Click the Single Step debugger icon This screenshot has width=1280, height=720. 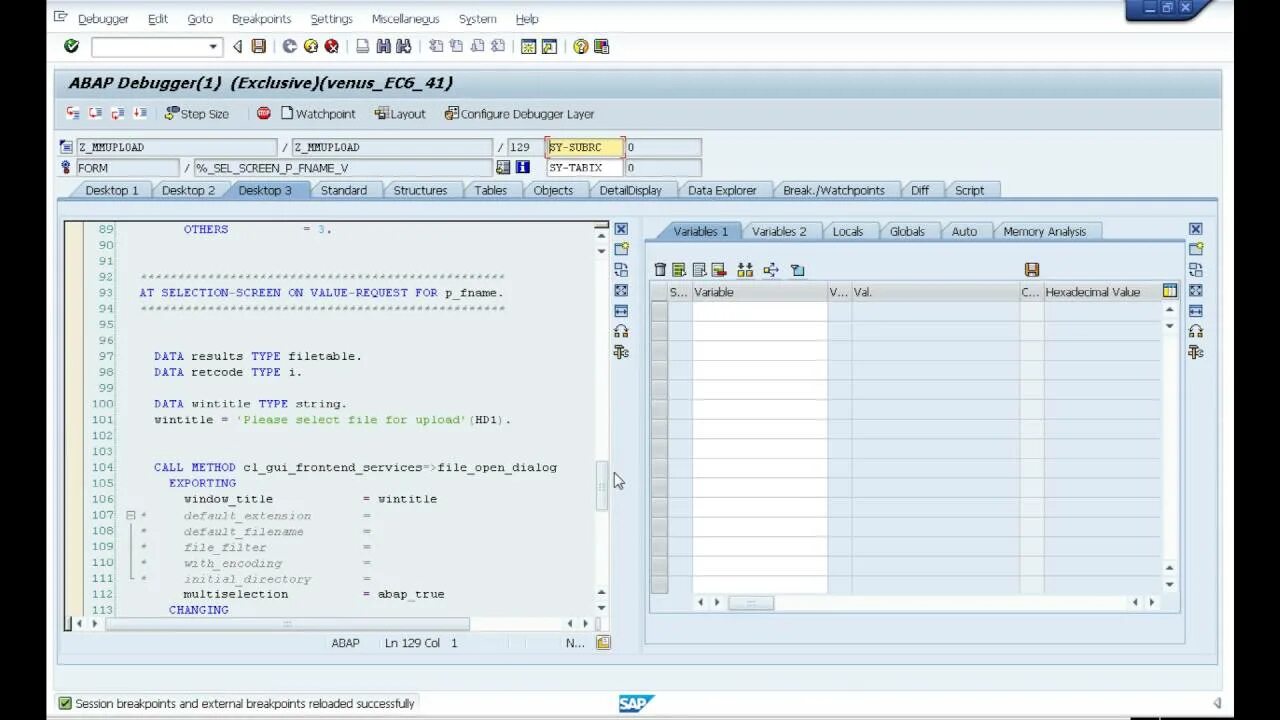73,113
